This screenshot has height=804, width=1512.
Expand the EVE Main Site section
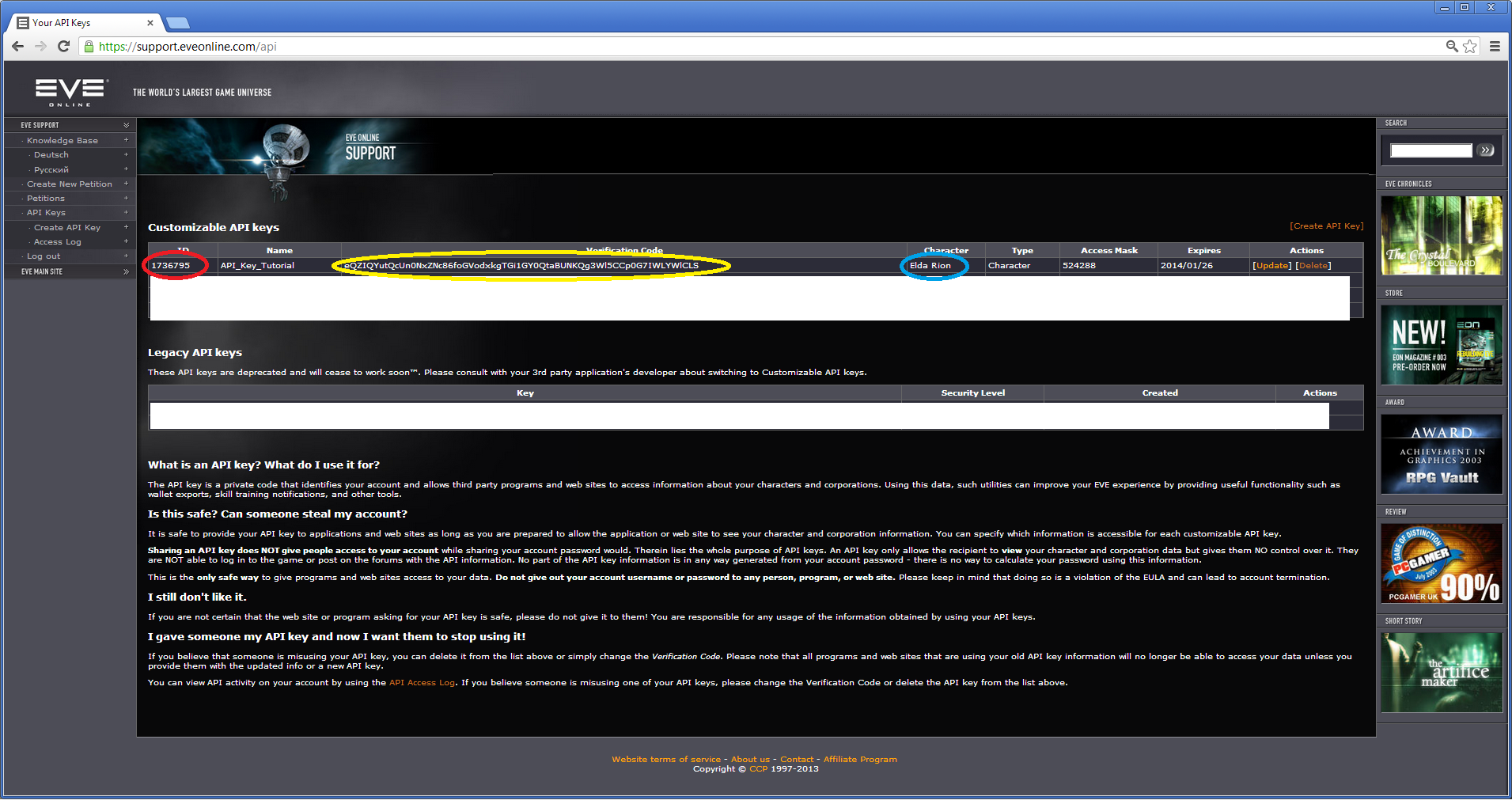pos(126,271)
